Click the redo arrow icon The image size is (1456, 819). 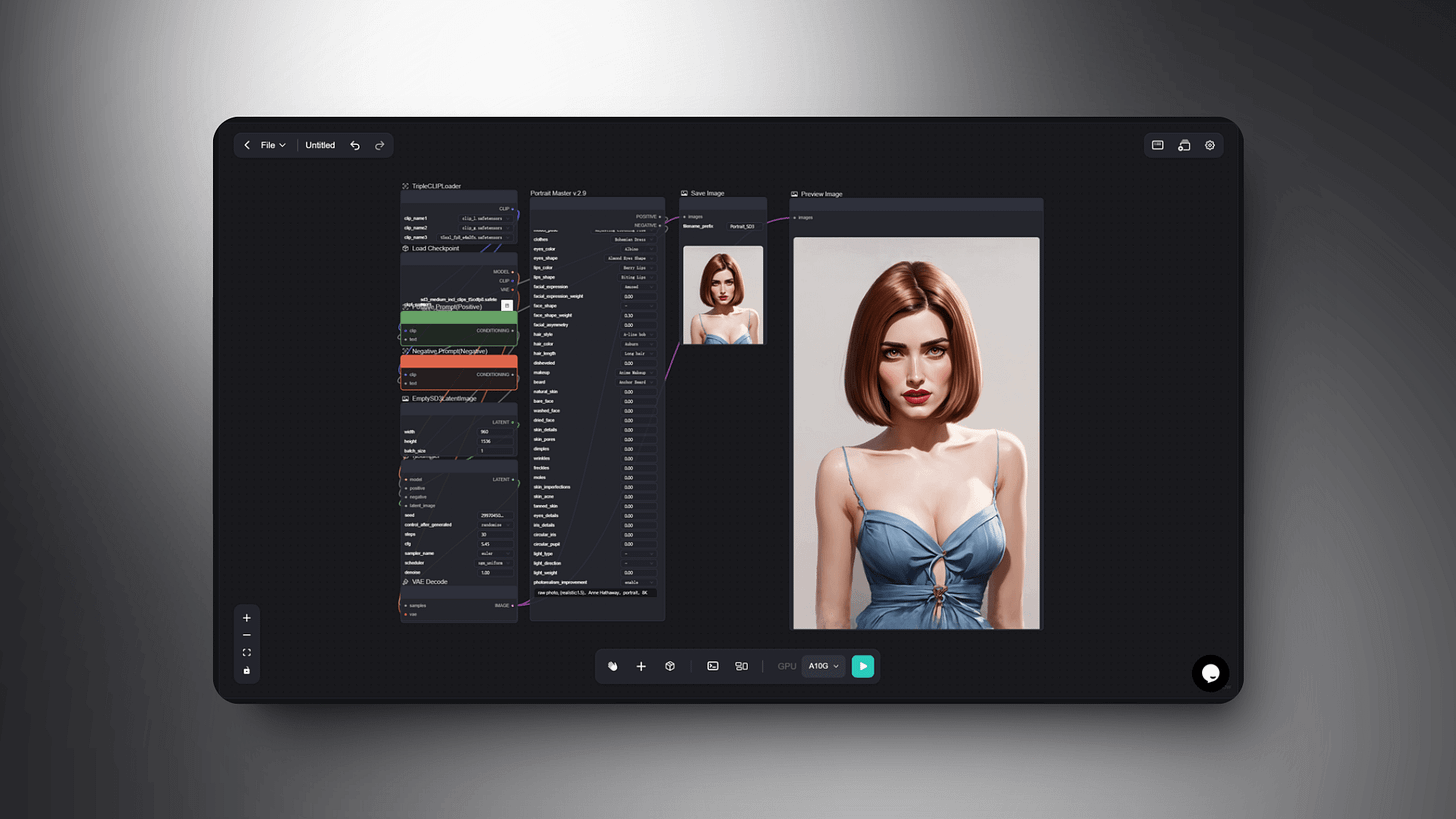click(x=380, y=145)
